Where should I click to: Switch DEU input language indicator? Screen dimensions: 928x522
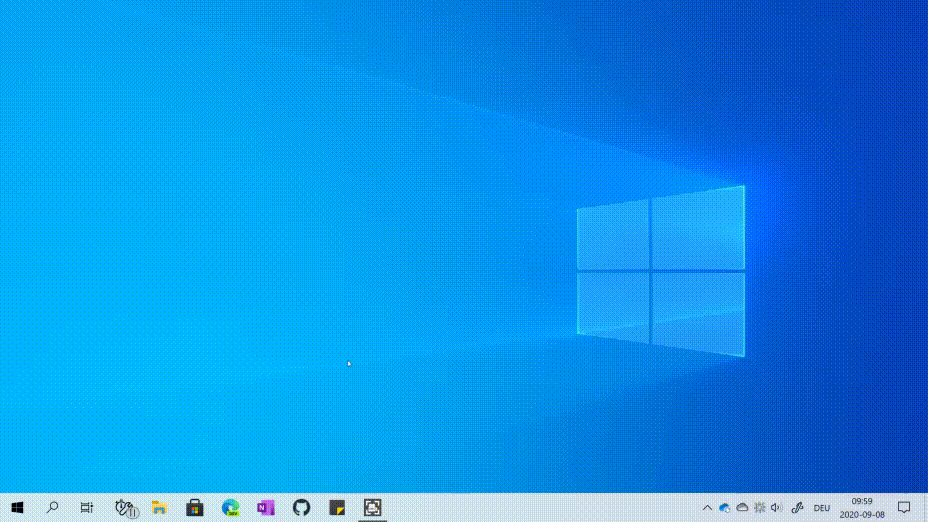pyautogui.click(x=821, y=508)
